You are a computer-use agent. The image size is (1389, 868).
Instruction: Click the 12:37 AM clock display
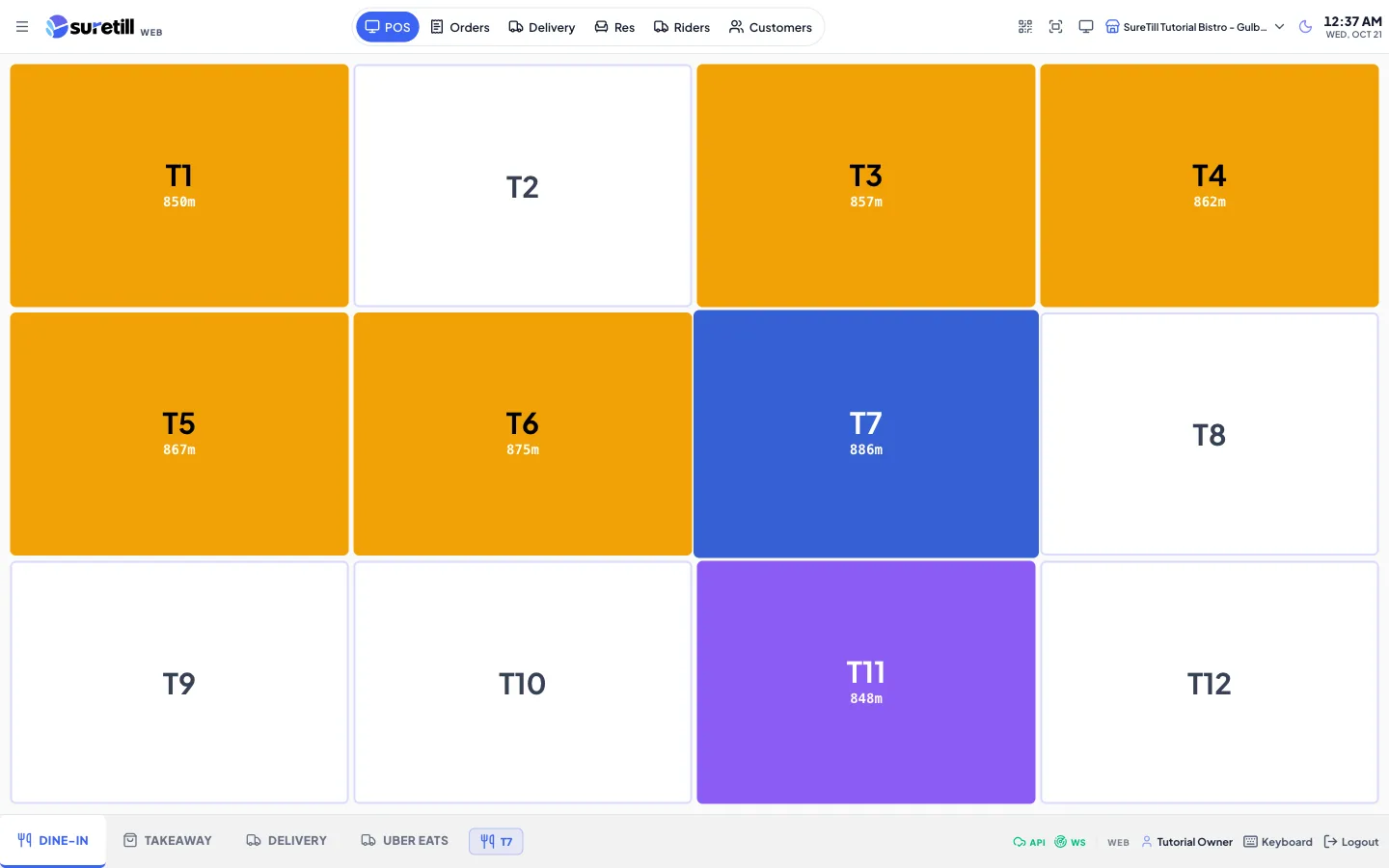1352,21
